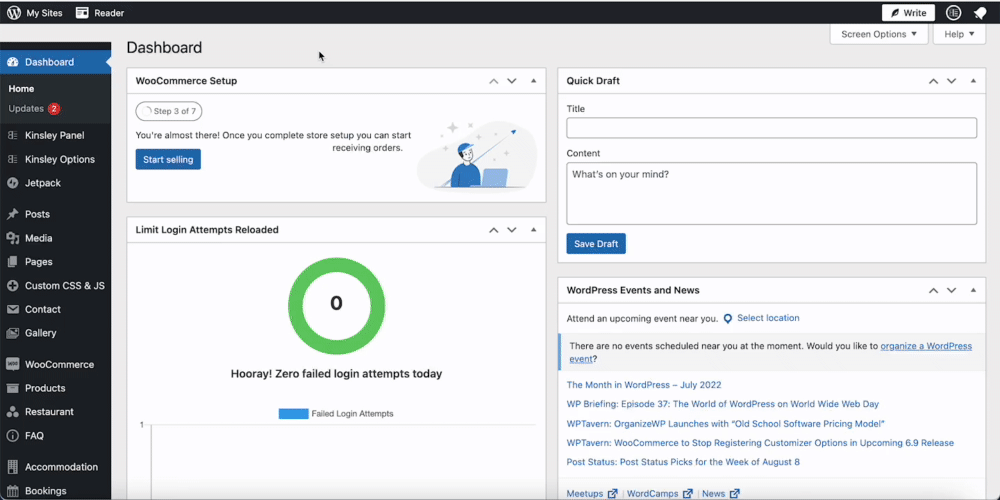
Task: Move Quick Draft widget up
Action: pyautogui.click(x=933, y=81)
